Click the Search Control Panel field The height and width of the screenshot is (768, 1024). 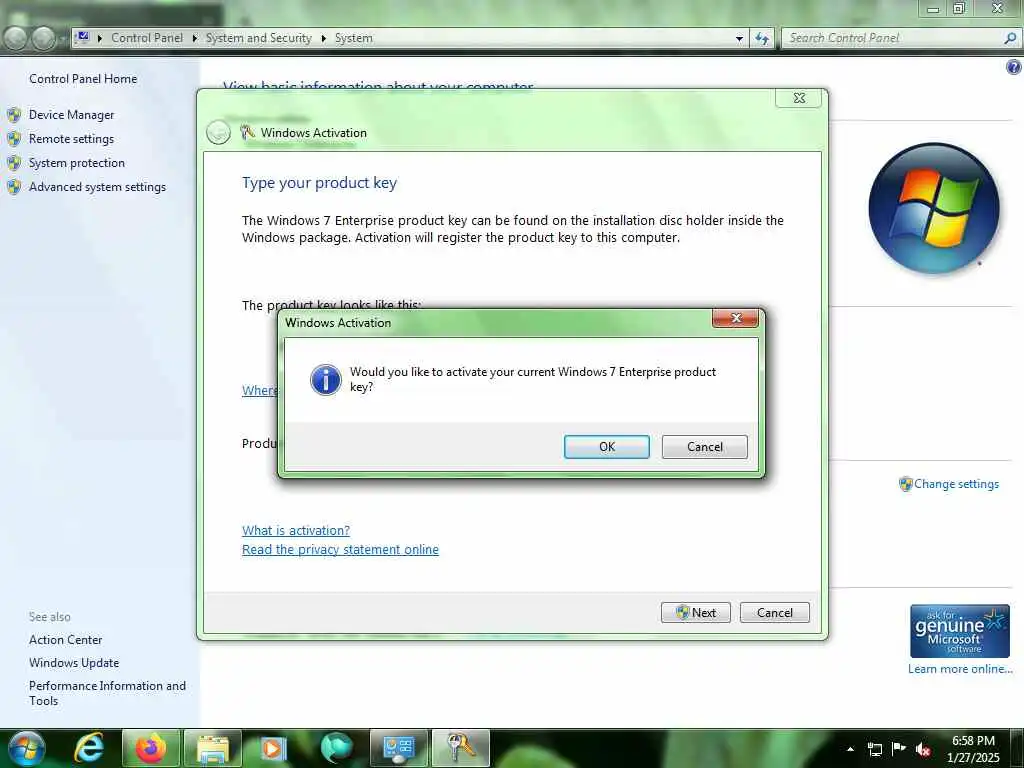892,38
